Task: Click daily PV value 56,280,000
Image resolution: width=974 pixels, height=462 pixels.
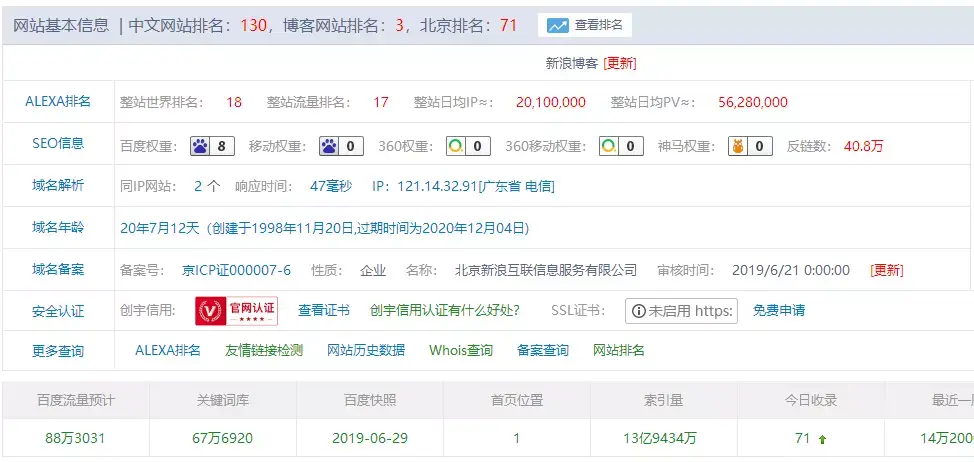Action: 753,102
